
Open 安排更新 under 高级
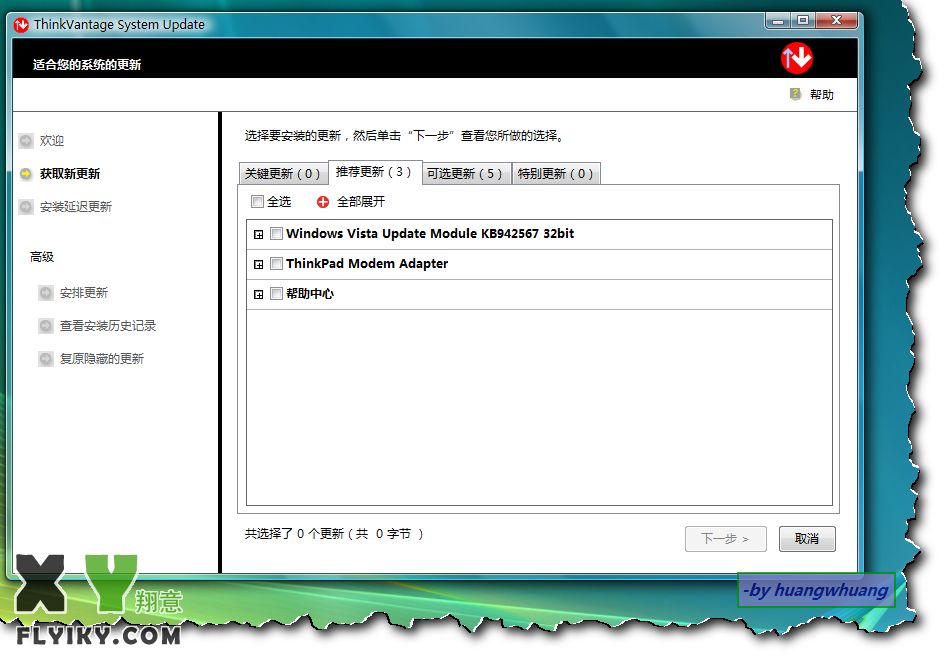[x=84, y=293]
